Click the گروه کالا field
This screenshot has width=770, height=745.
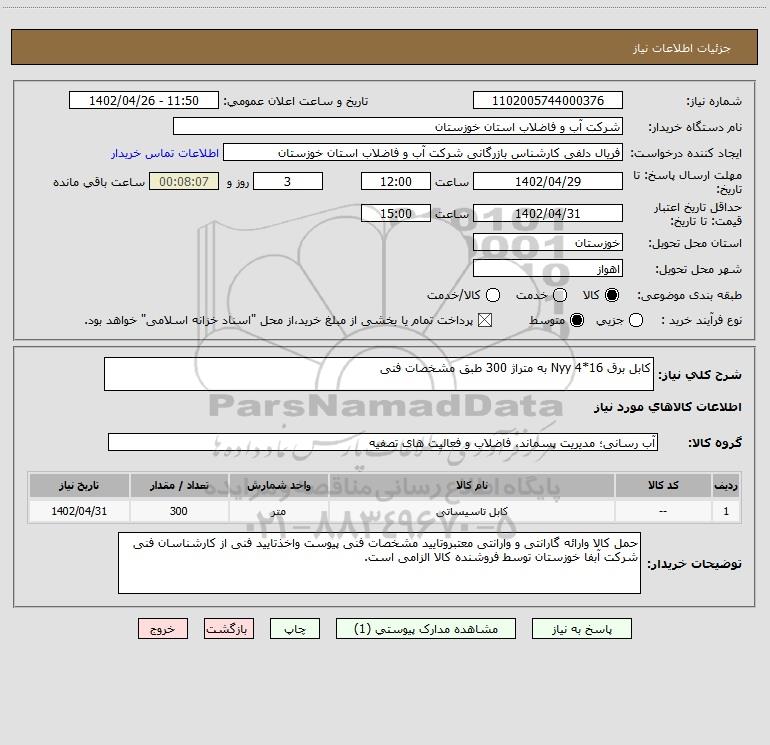383,442
